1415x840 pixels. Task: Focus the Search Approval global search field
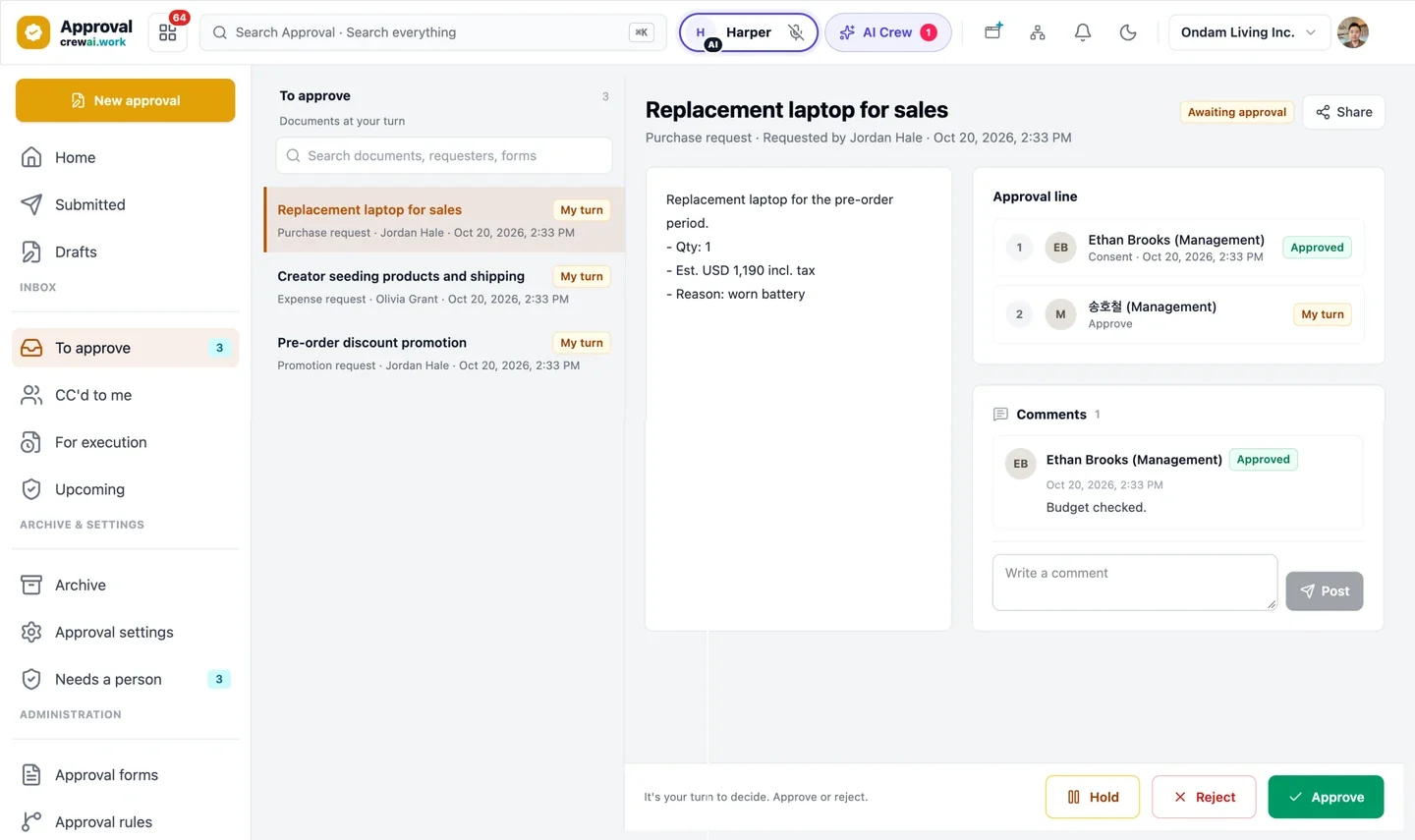pos(433,32)
